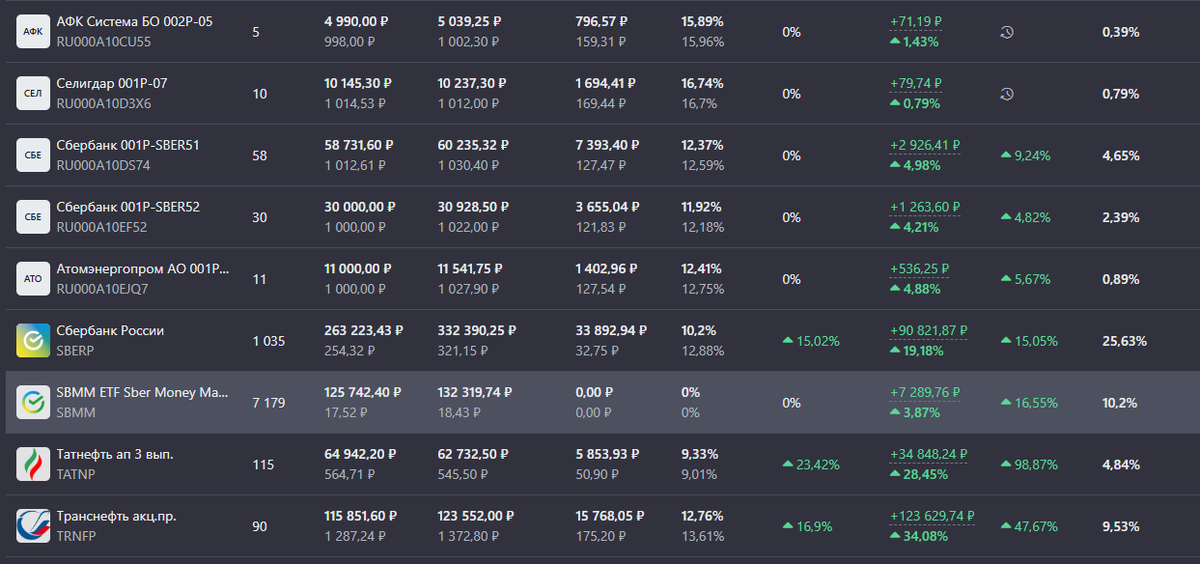This screenshot has width=1200, height=564.
Task: Click profit +536,25 ₽ for Атомэнергопром
Action: pyautogui.click(x=919, y=269)
